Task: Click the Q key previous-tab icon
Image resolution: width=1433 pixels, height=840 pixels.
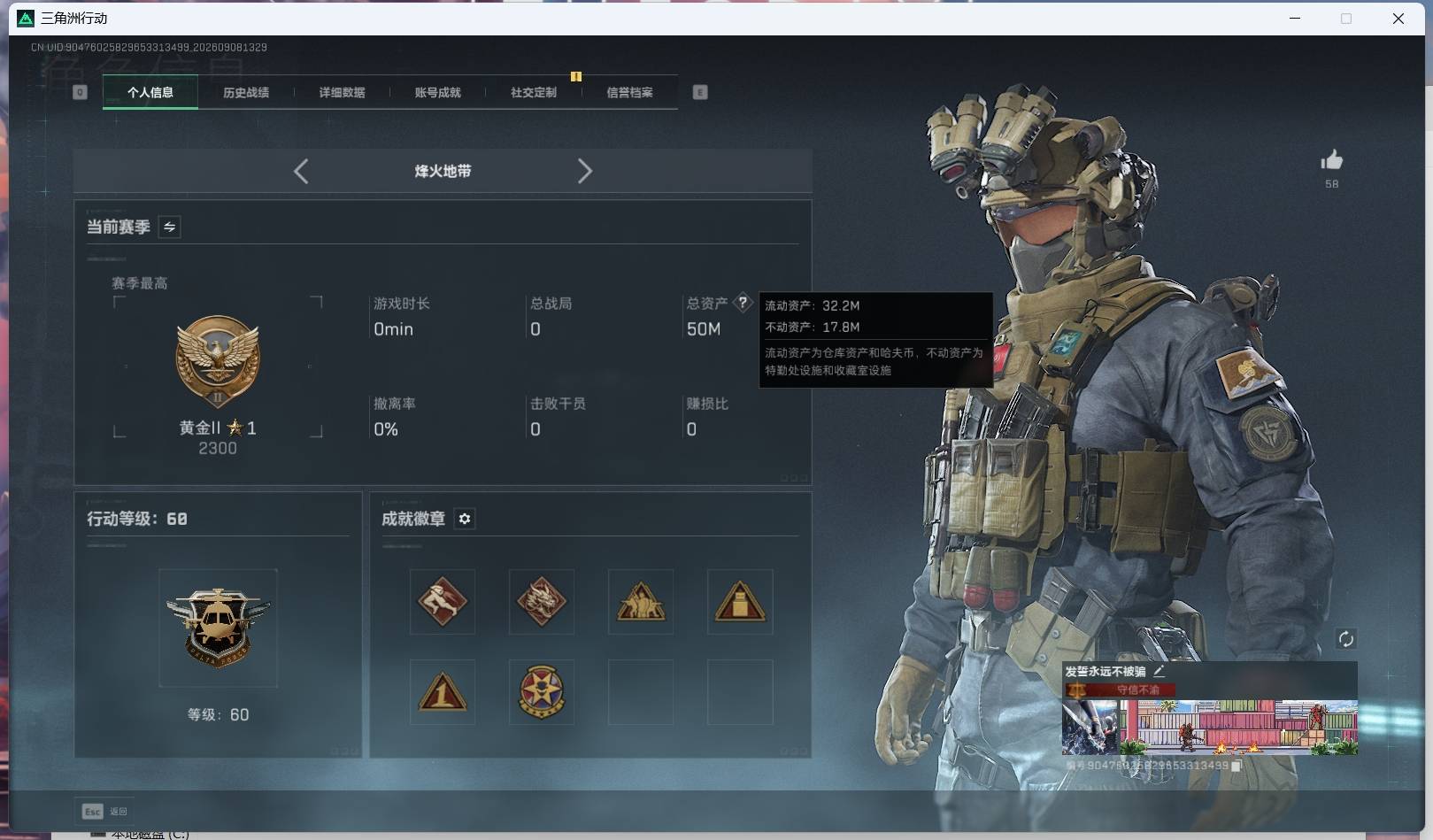Action: point(80,92)
